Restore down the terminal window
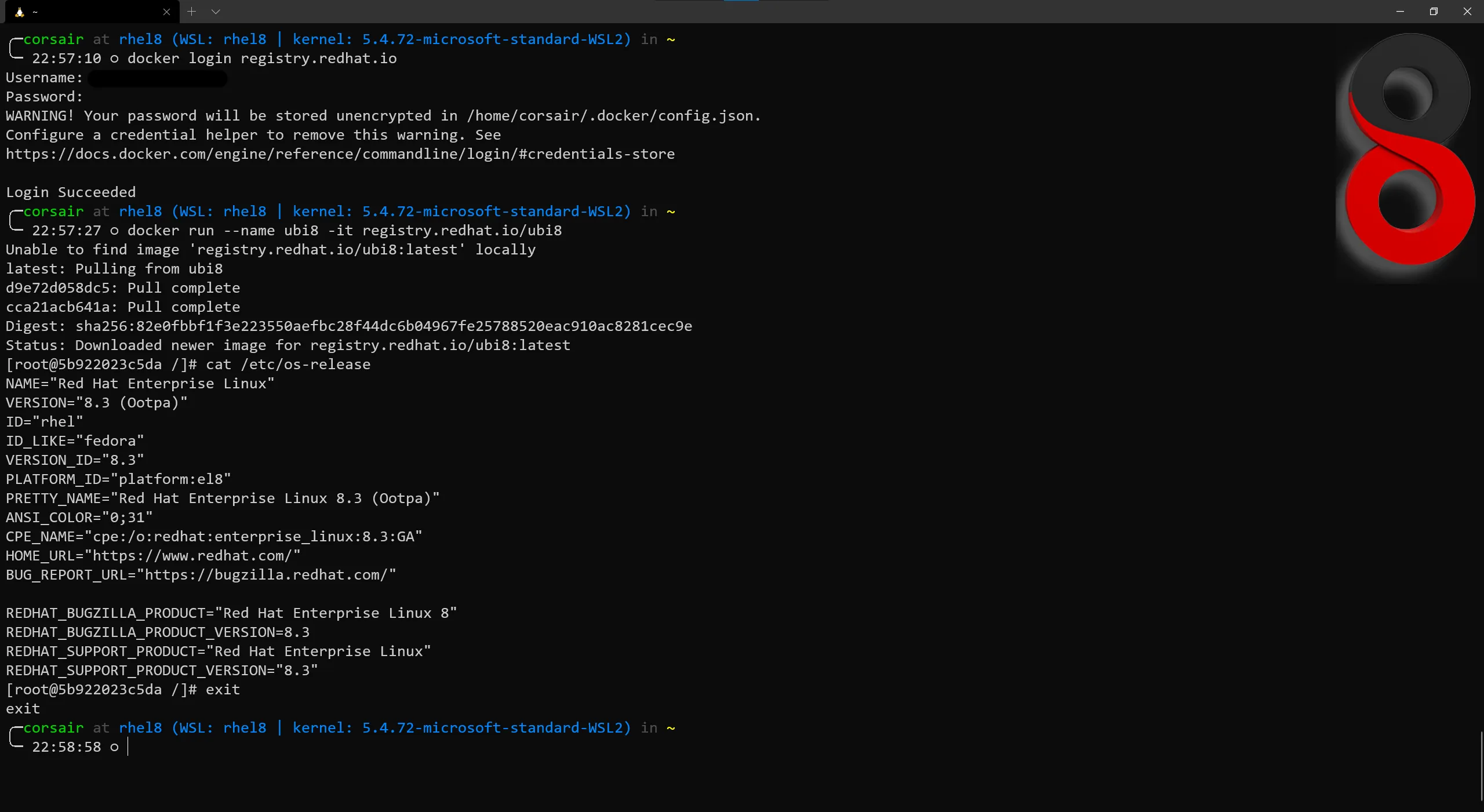This screenshot has width=1484, height=812. click(1434, 12)
